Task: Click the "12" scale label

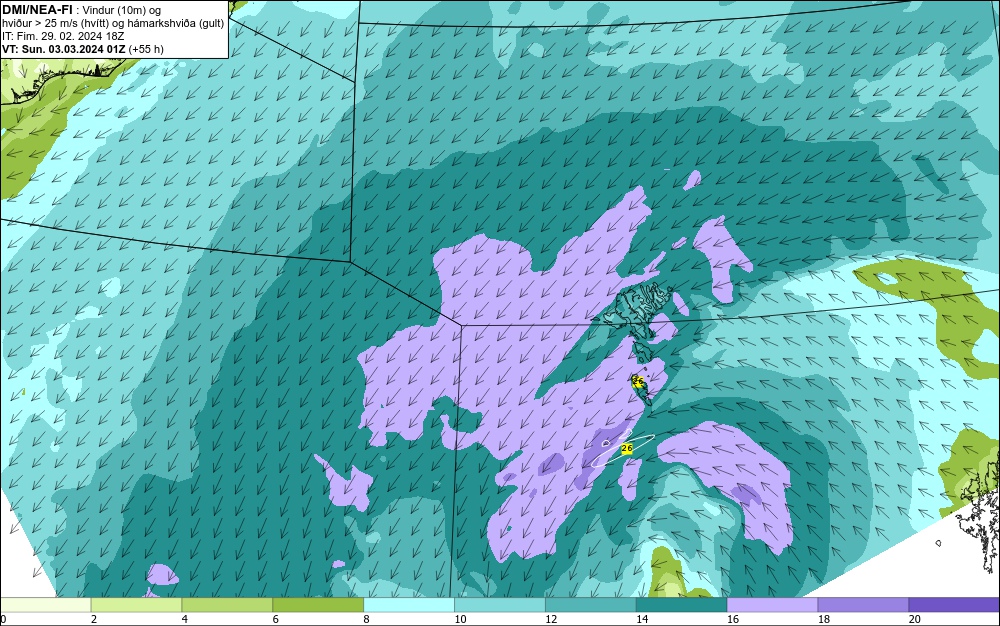Action: pyautogui.click(x=551, y=619)
